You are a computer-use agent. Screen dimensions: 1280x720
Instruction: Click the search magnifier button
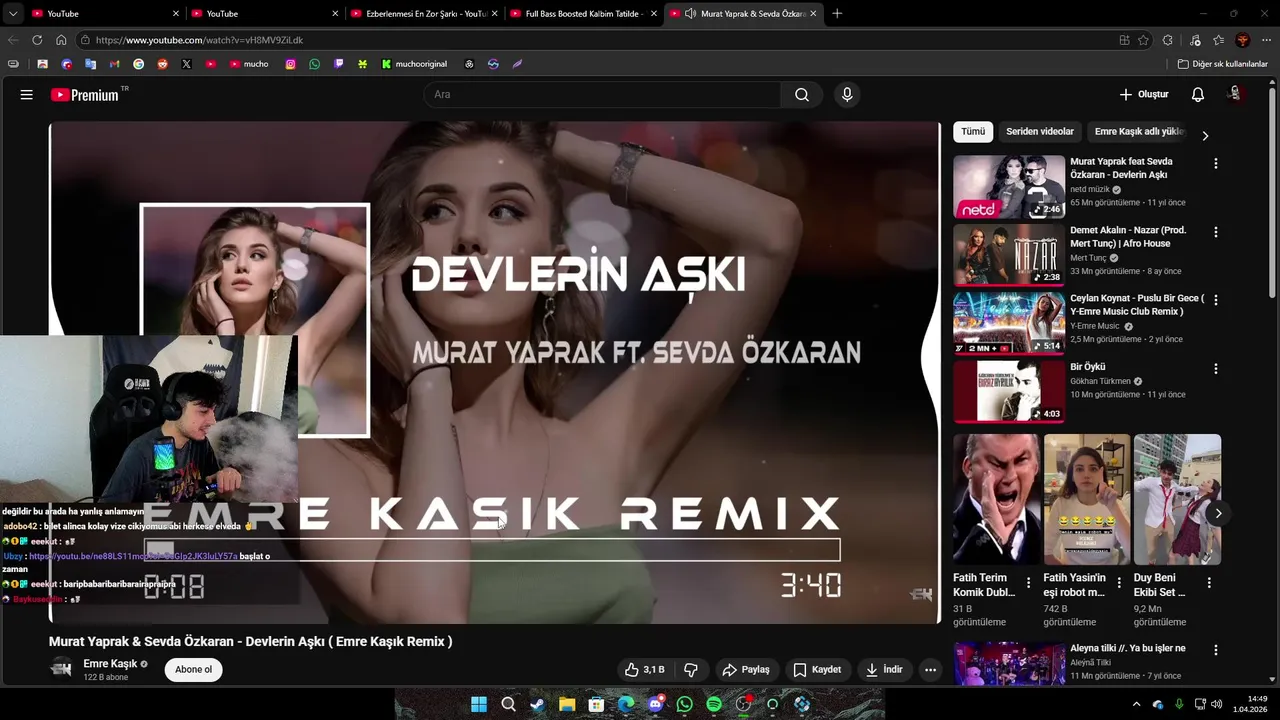click(x=802, y=95)
